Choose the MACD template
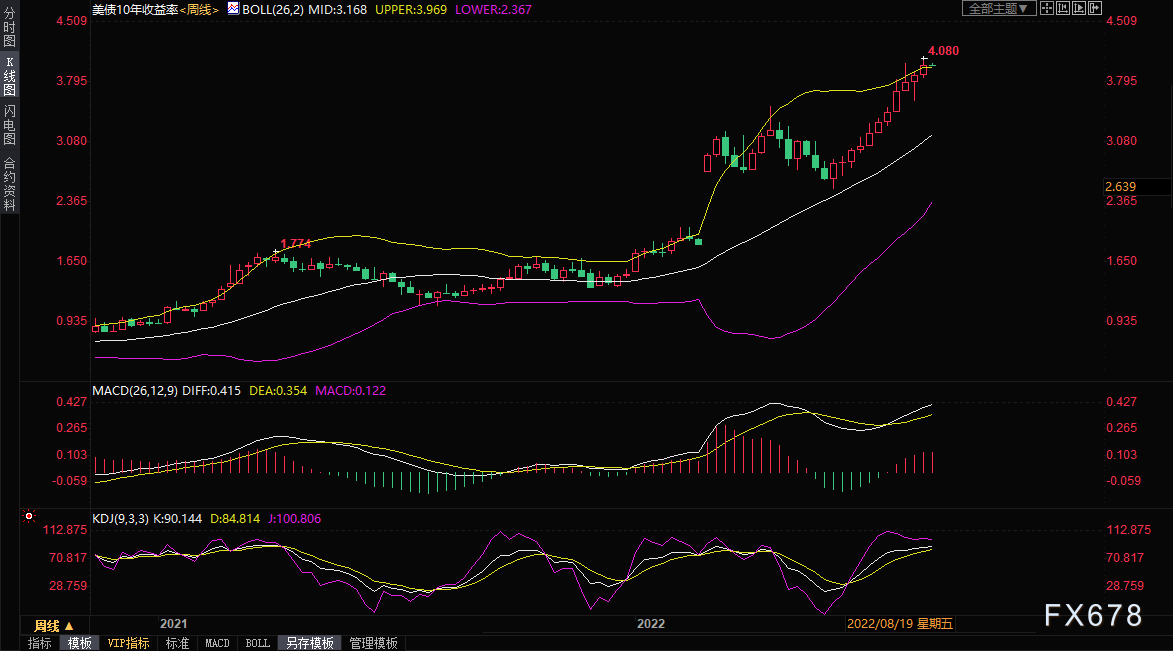This screenshot has height=651, width=1173. coord(218,644)
